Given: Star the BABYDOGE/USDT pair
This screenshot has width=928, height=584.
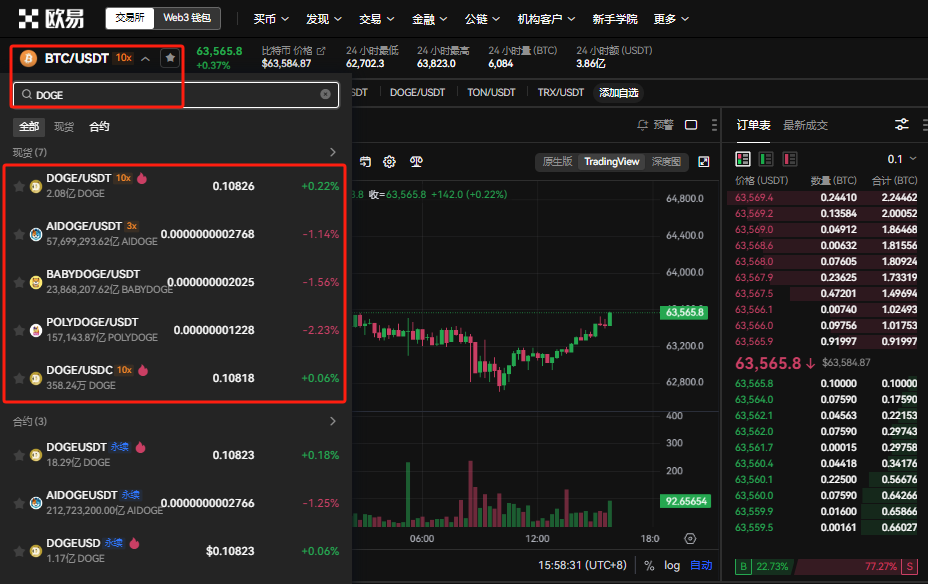Looking at the screenshot, I should (19, 282).
